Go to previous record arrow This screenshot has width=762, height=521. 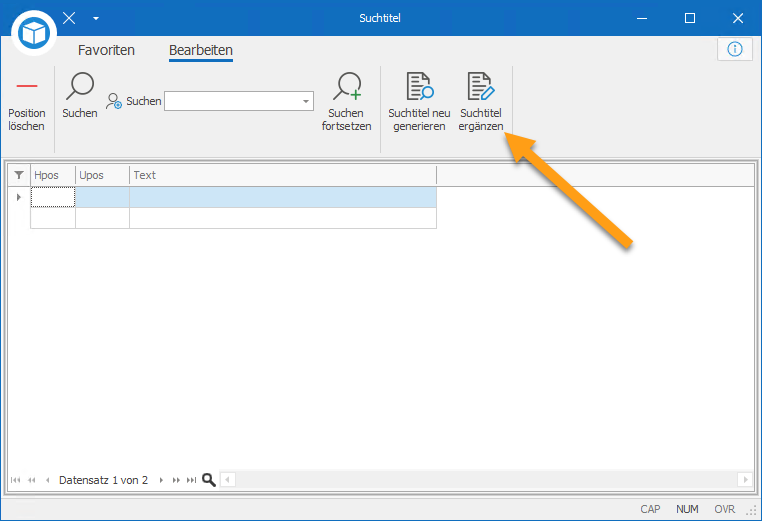47,480
